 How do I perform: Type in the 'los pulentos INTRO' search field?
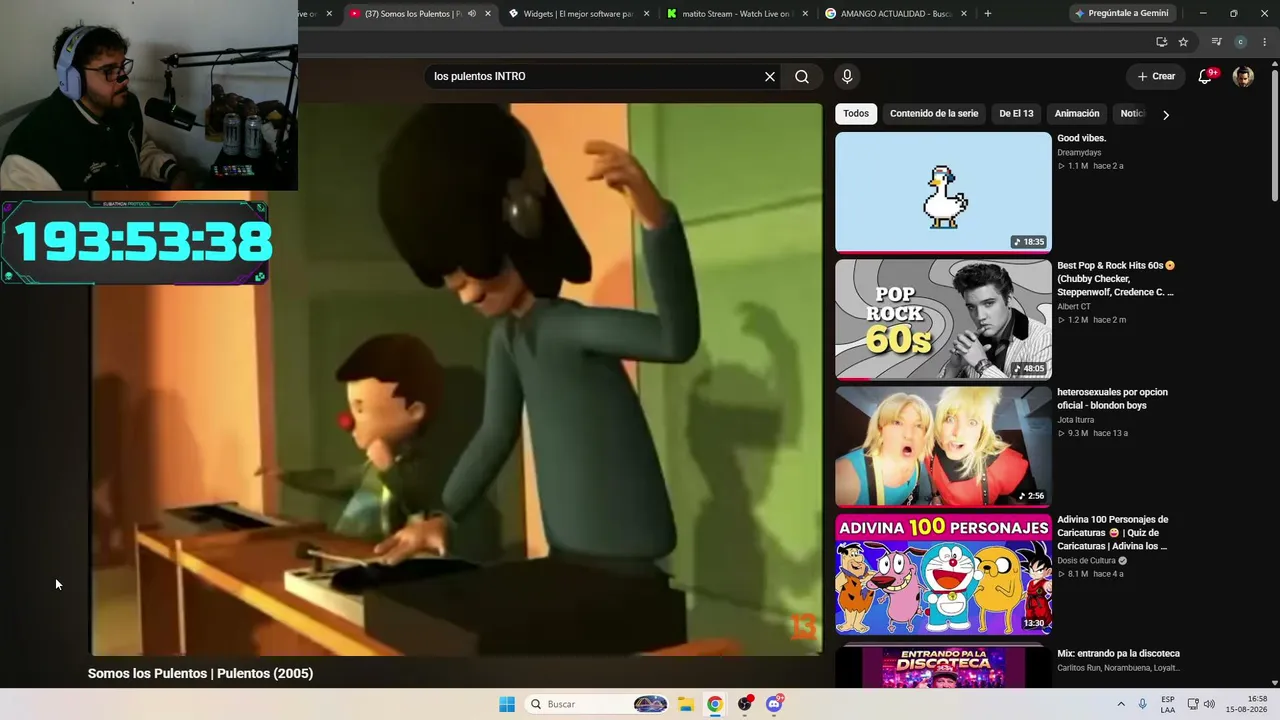pos(595,76)
